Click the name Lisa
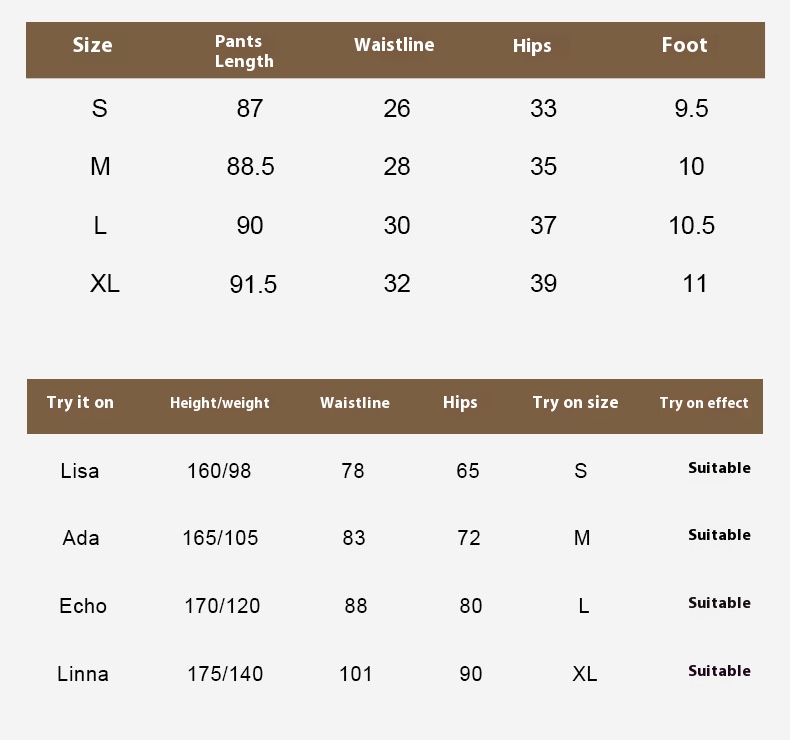790x740 pixels. pyautogui.click(x=80, y=470)
